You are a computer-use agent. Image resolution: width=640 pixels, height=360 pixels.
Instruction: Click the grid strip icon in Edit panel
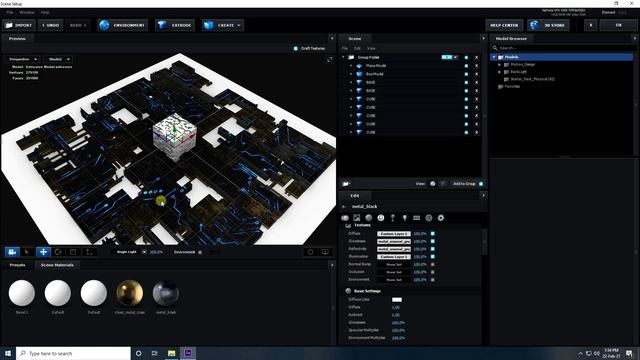[x=416, y=218]
